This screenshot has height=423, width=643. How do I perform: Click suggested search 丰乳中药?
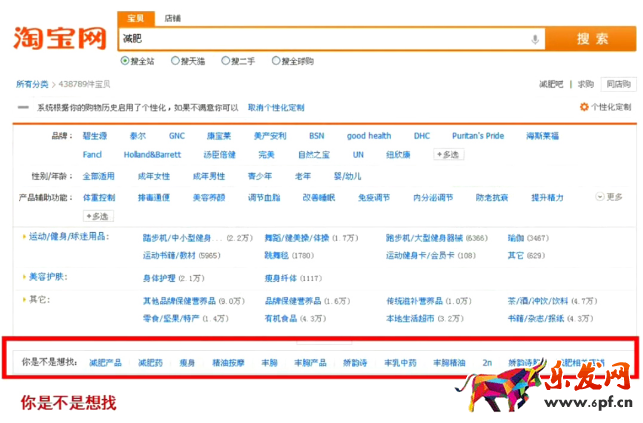pos(400,363)
